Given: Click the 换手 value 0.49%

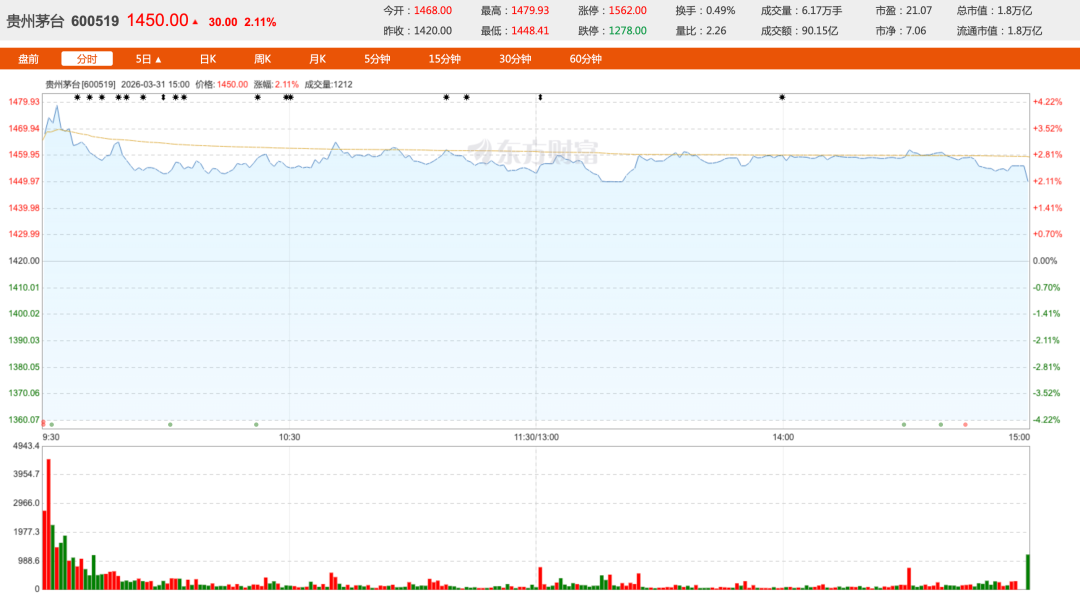Looking at the screenshot, I should click(720, 10).
